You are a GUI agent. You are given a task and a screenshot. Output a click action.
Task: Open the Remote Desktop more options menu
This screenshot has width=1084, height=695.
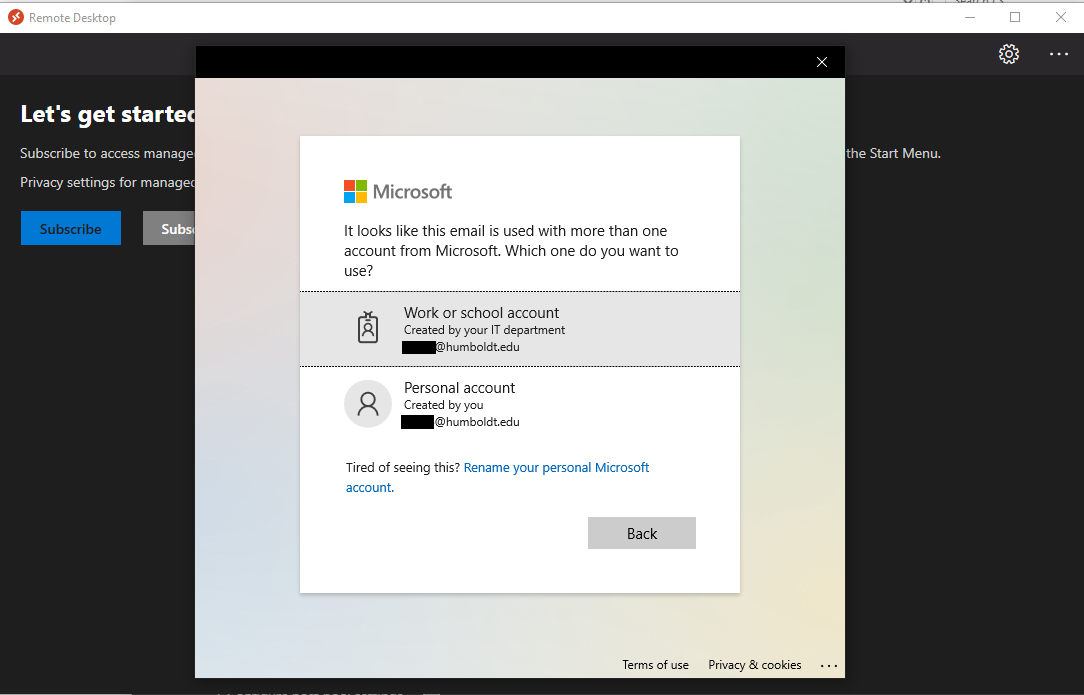(x=1058, y=54)
